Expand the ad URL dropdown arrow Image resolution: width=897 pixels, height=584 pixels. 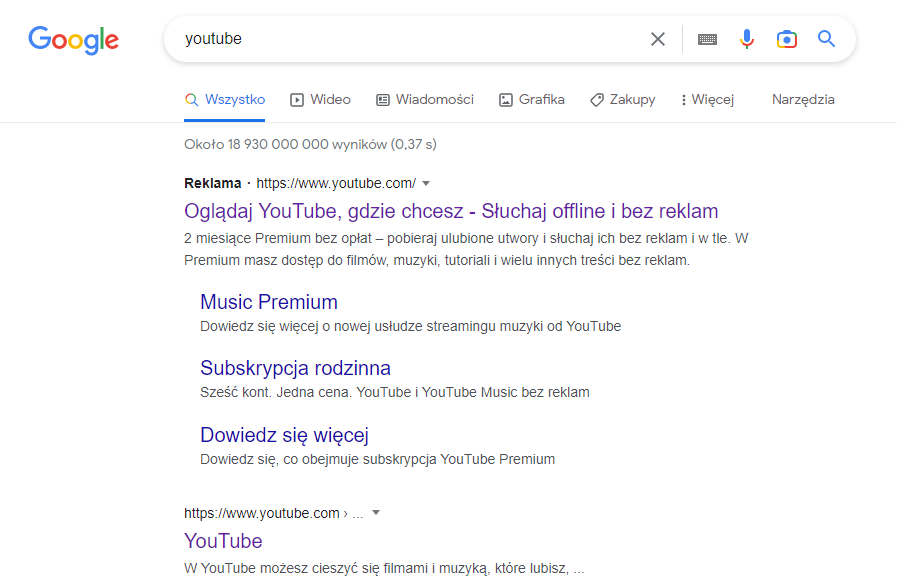(x=426, y=184)
